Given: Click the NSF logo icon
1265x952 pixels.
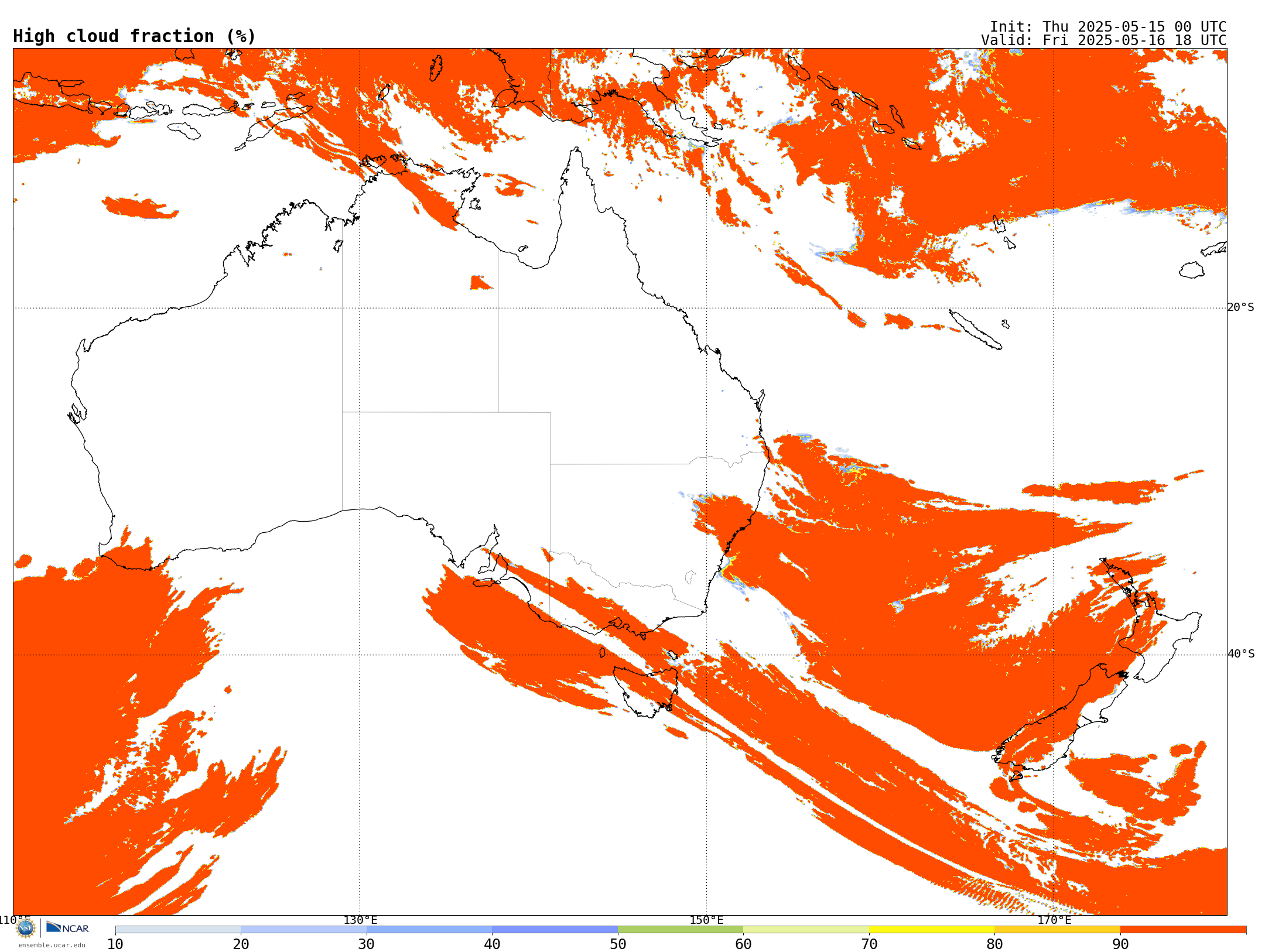Looking at the screenshot, I should 26,928.
